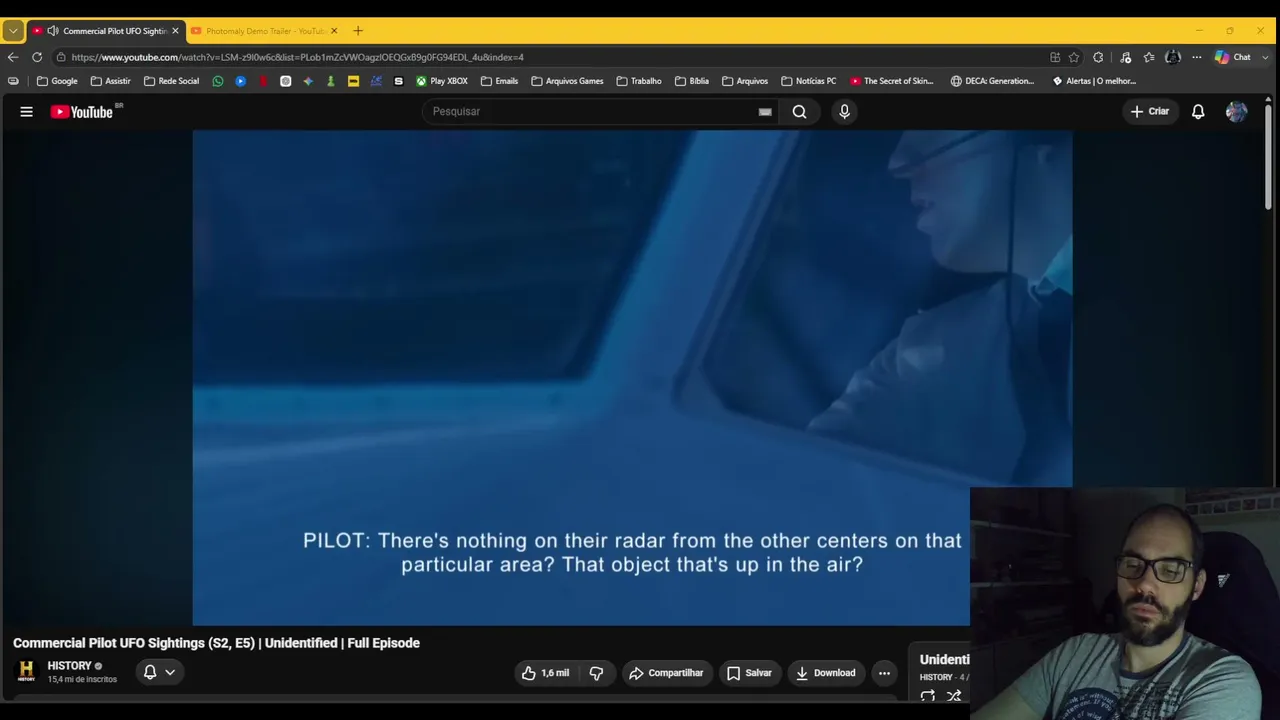Image resolution: width=1280 pixels, height=720 pixels.
Task: Toggle playlist loop button
Action: [x=928, y=696]
